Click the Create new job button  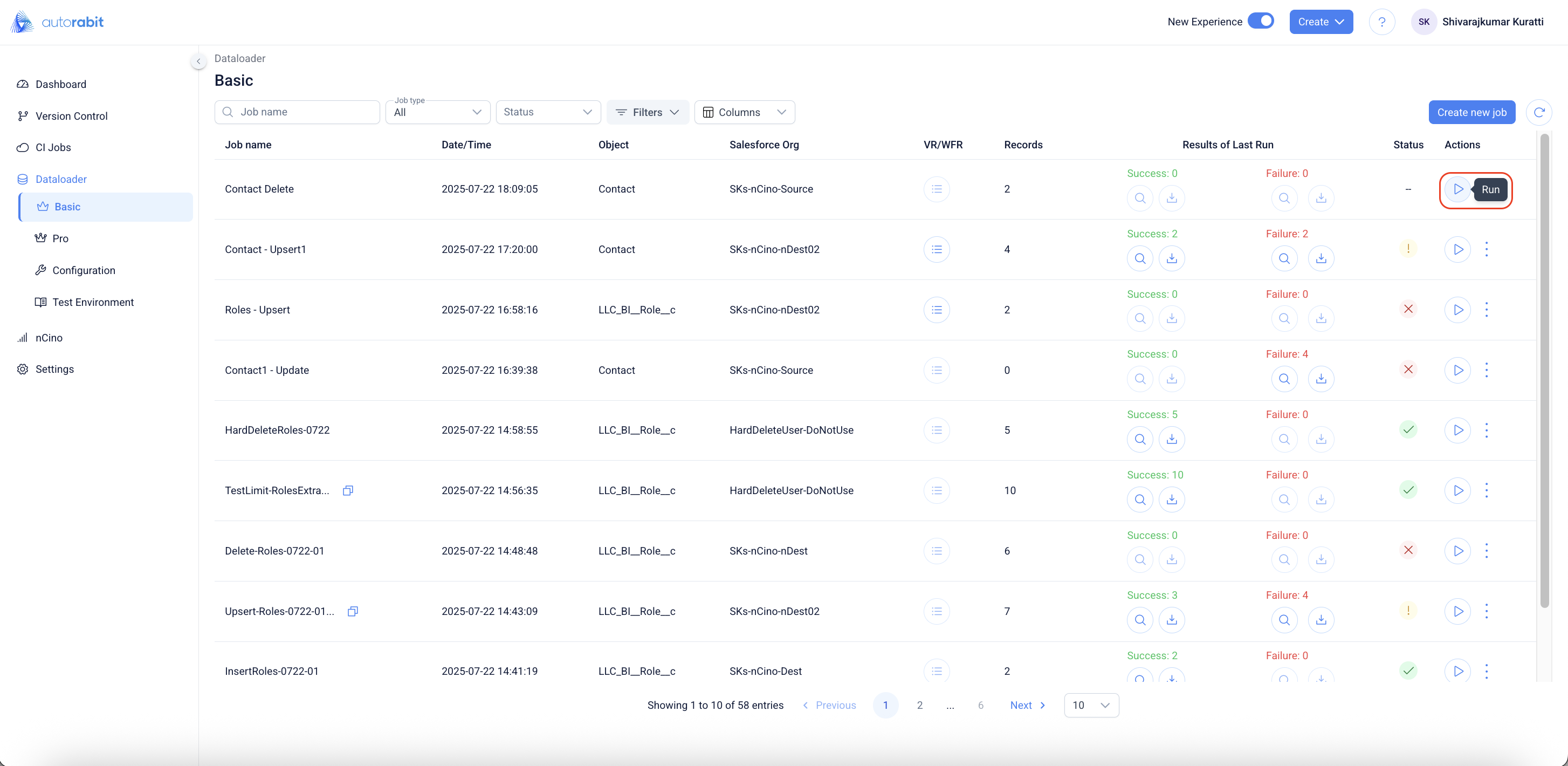1471,113
